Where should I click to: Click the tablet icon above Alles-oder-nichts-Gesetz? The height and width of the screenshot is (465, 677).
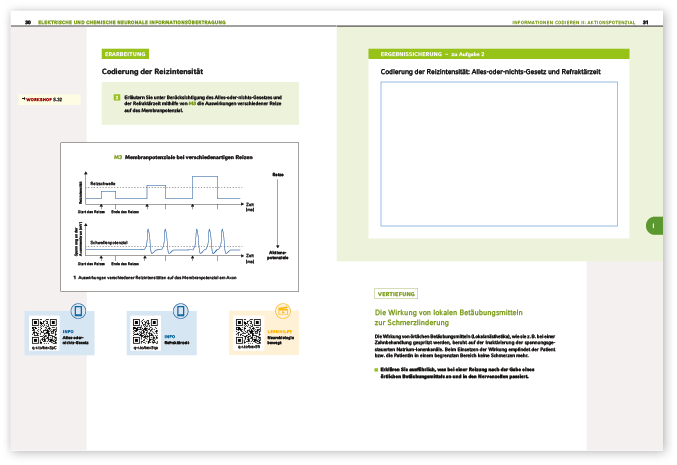click(x=79, y=310)
